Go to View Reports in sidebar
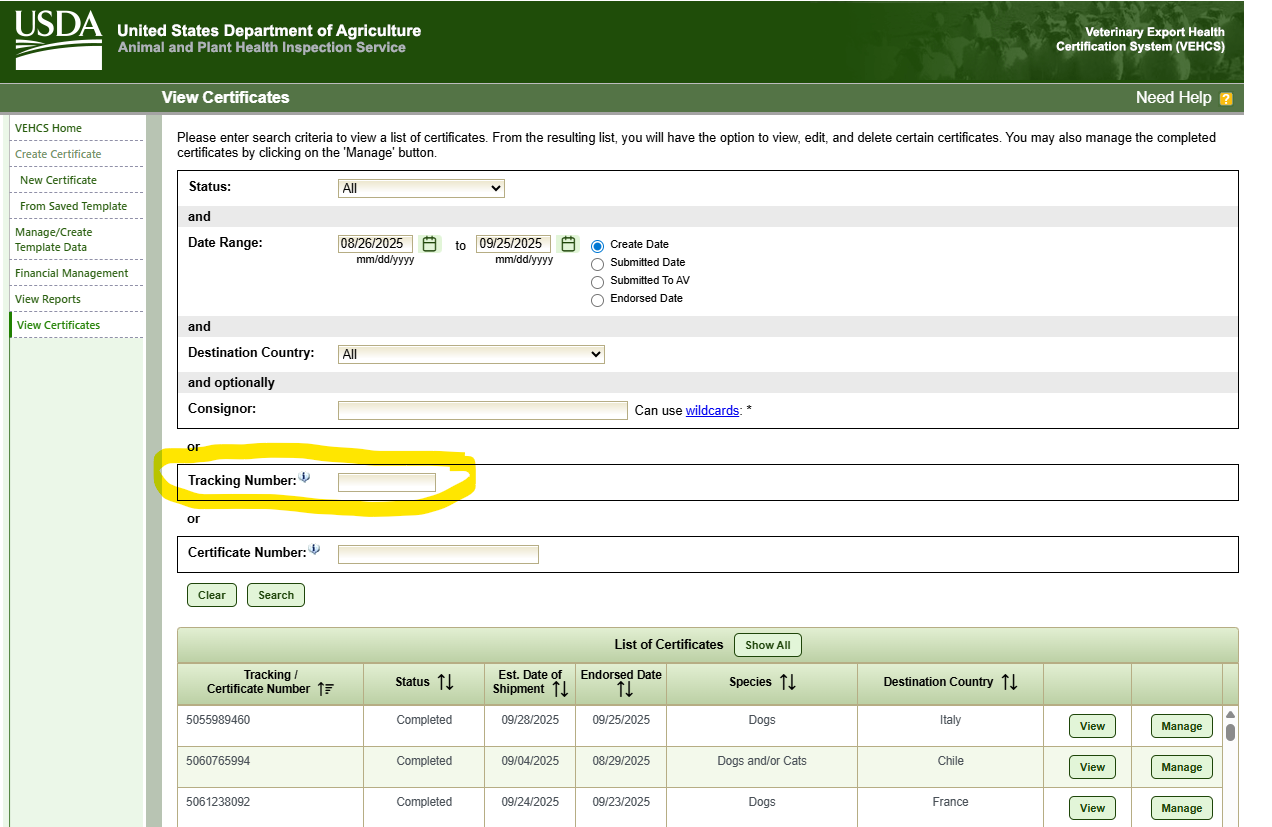Screen dimensions: 1272x827 click(48, 299)
